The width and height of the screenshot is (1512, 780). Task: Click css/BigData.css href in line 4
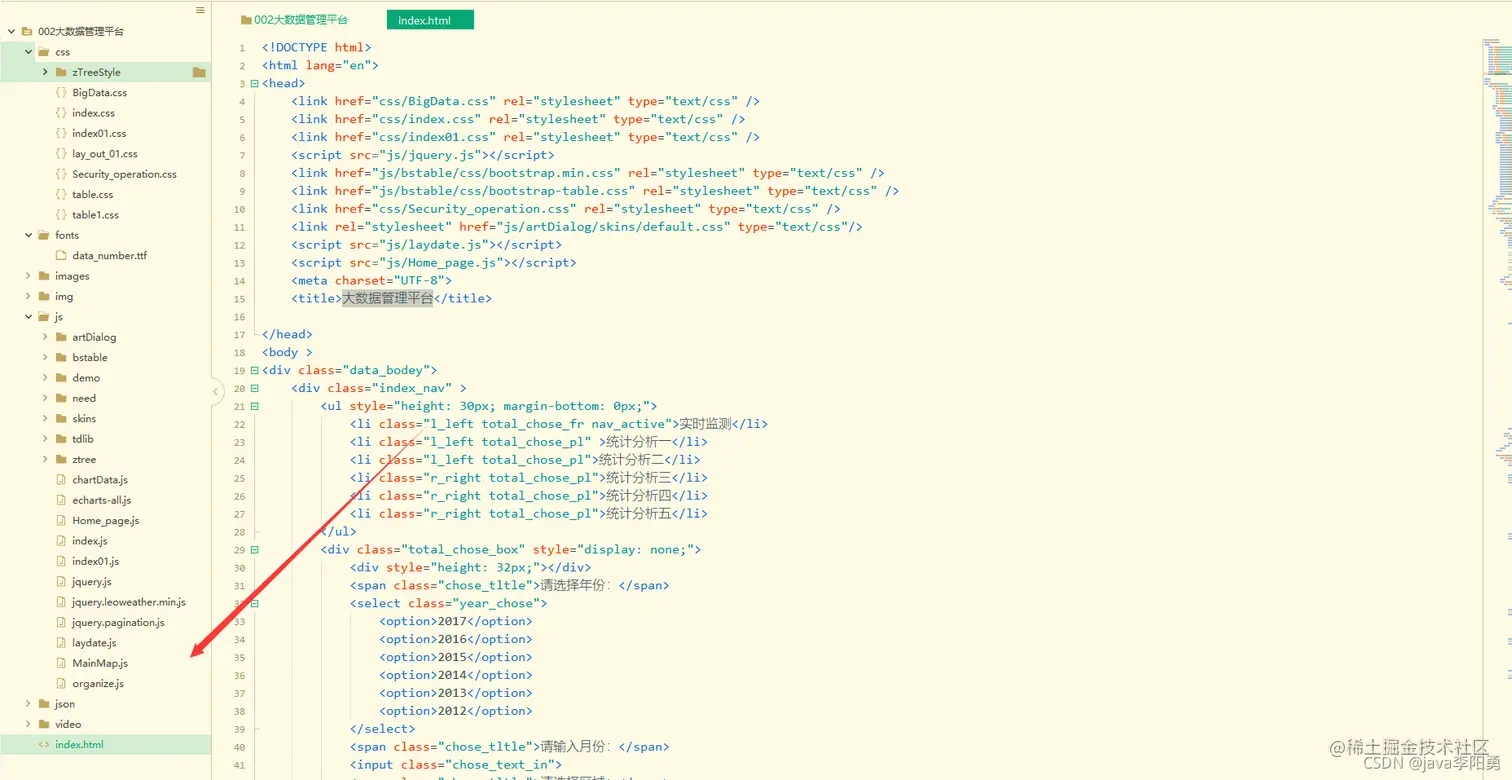(x=433, y=101)
